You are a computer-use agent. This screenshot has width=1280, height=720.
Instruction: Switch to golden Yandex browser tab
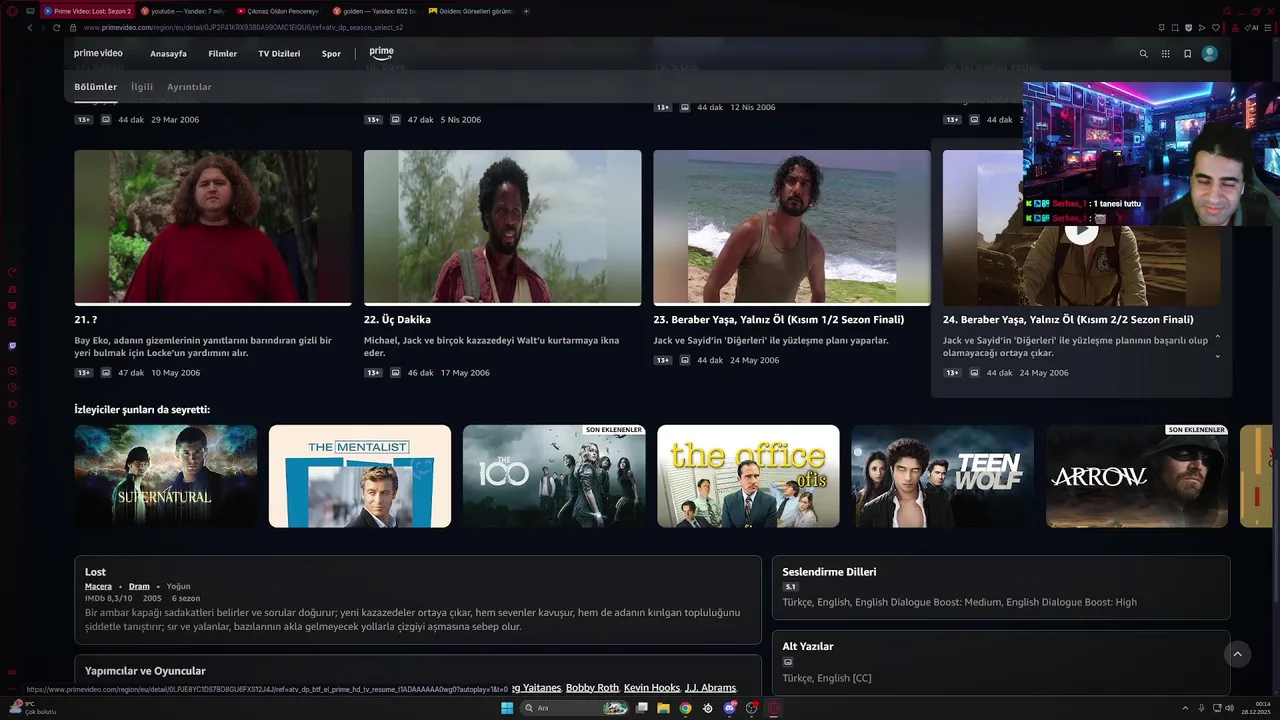[373, 11]
